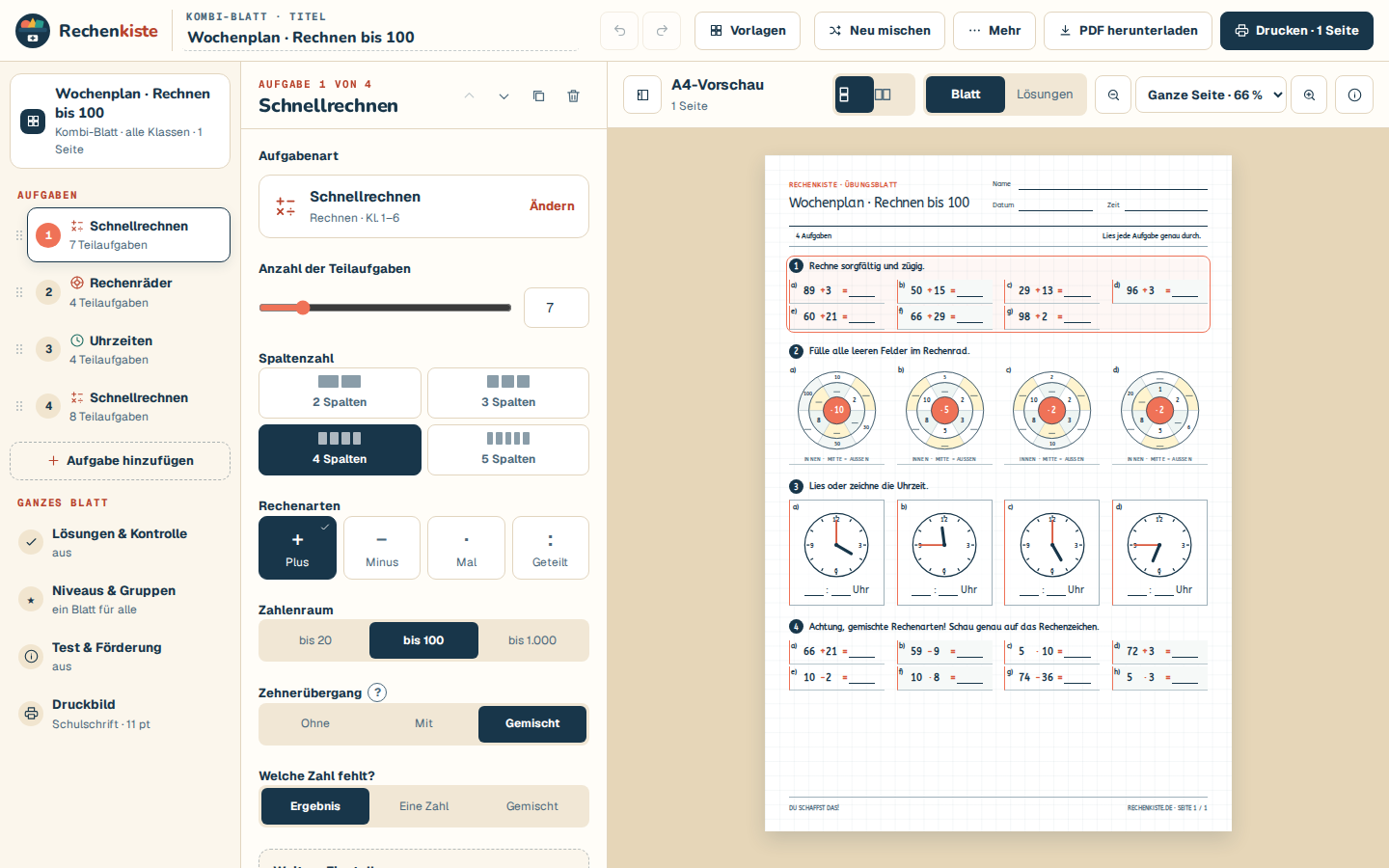The image size is (1389, 868).
Task: Delete the Aufgabe via trash icon
Action: 573,96
